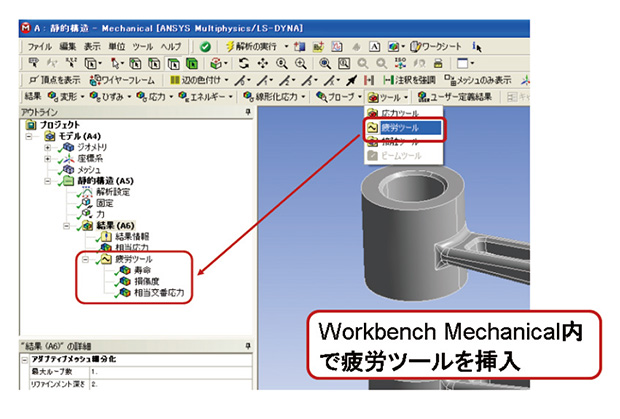Screen dimensions: 620x419
Task: Click the ユーザー定義結果 button
Action: pos(455,96)
